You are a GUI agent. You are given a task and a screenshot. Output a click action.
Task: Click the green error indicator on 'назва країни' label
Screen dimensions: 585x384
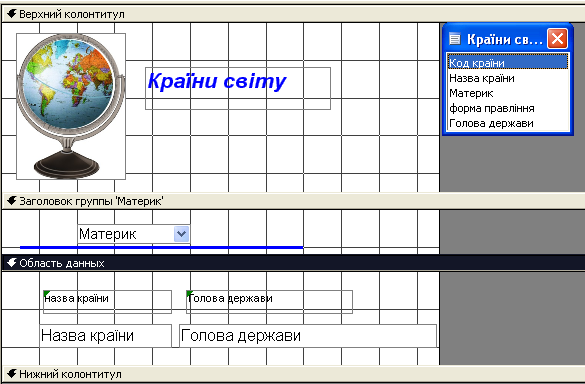46,293
